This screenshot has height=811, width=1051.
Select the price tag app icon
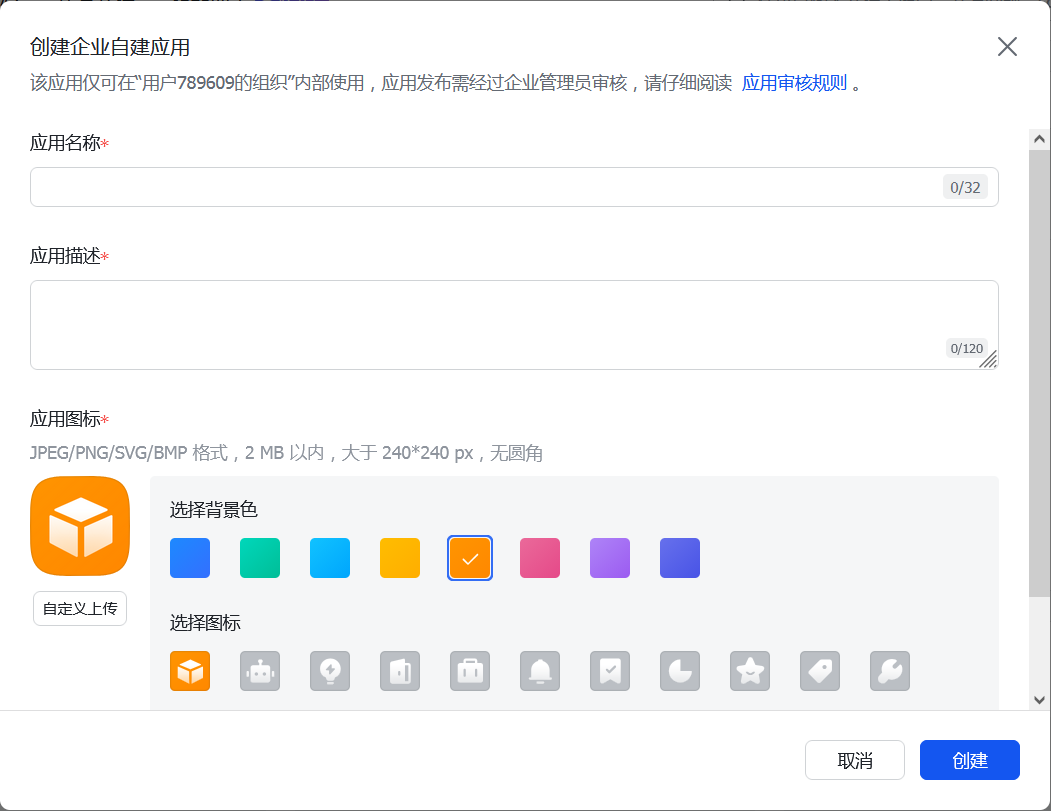[820, 671]
